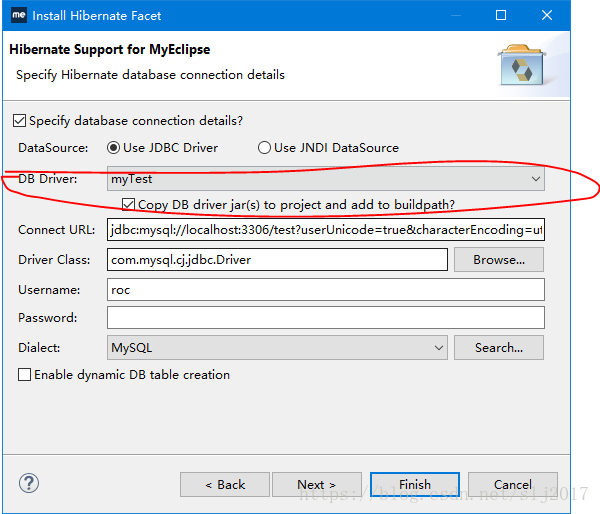Screen dimensions: 600x514
Task: Open the DB Driver dropdown showing myTest
Action: (326, 178)
